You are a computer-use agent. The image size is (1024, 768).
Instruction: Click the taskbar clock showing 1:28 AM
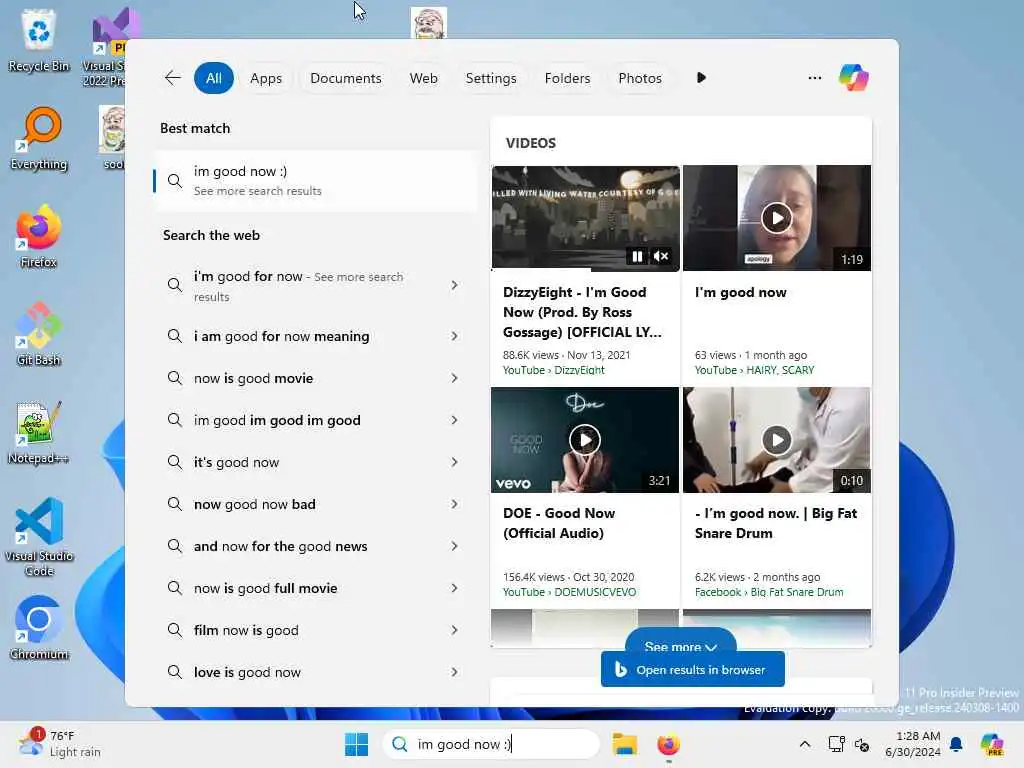click(x=912, y=744)
